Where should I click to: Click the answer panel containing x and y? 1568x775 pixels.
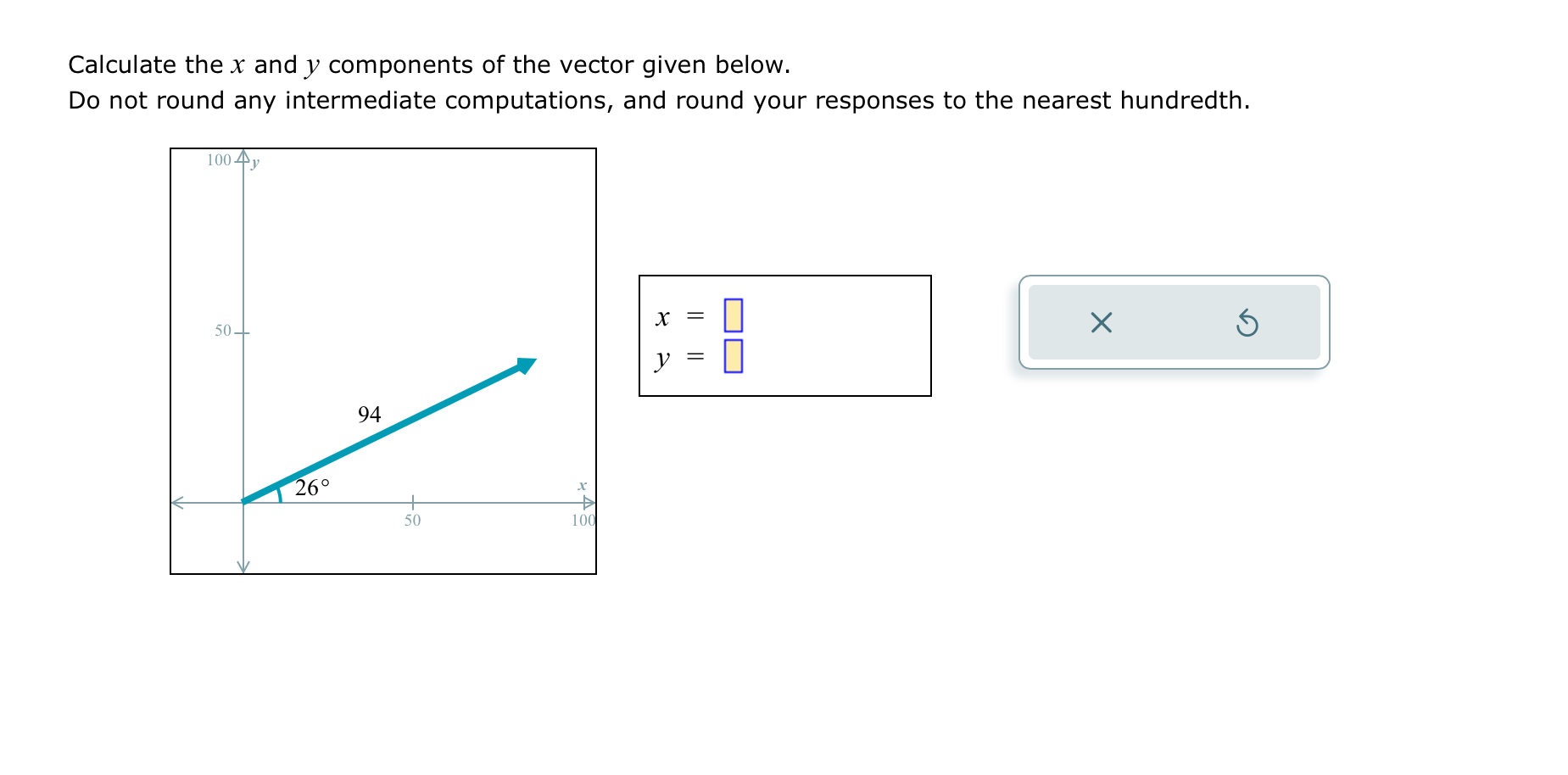[784, 335]
